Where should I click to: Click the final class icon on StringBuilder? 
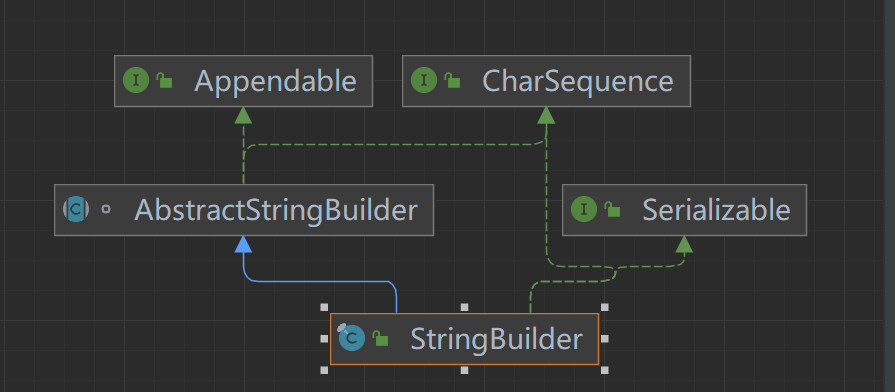pyautogui.click(x=351, y=337)
